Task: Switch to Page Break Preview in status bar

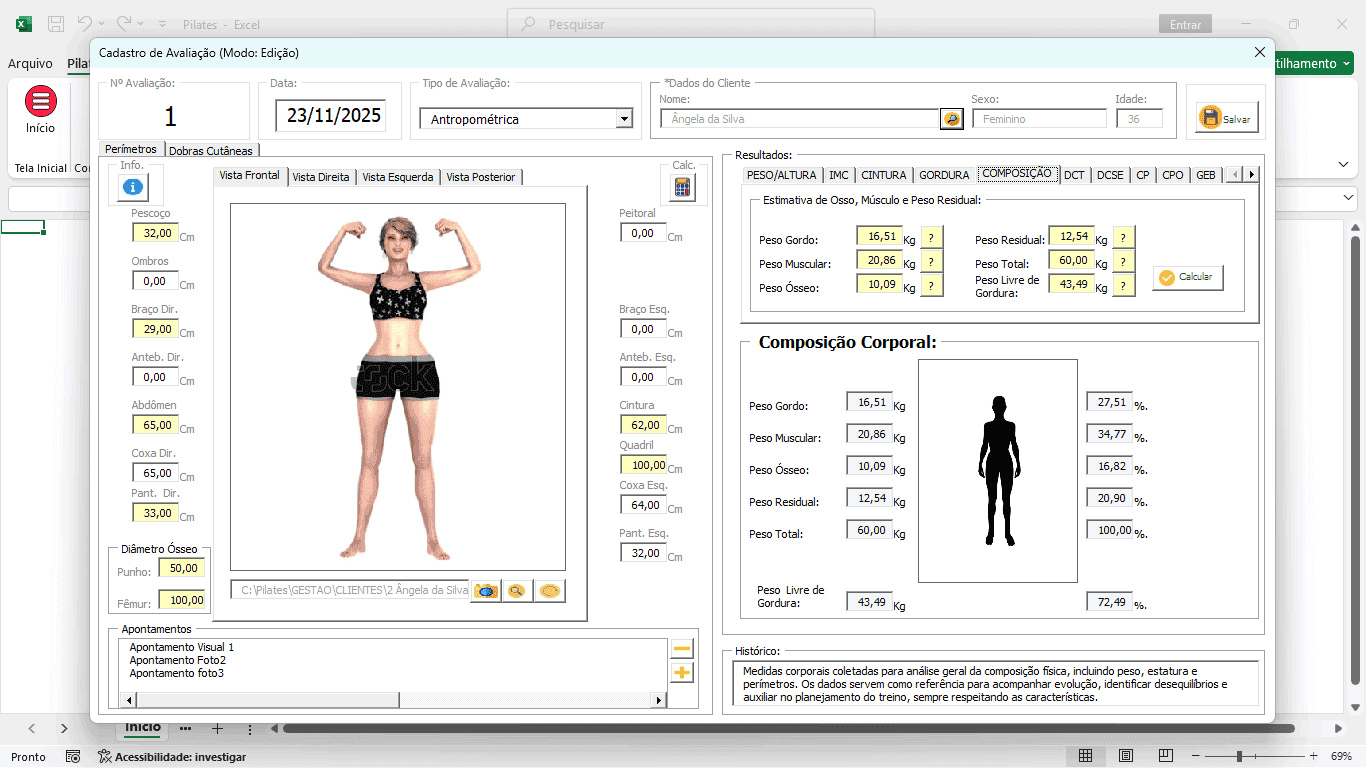Action: (1166, 756)
